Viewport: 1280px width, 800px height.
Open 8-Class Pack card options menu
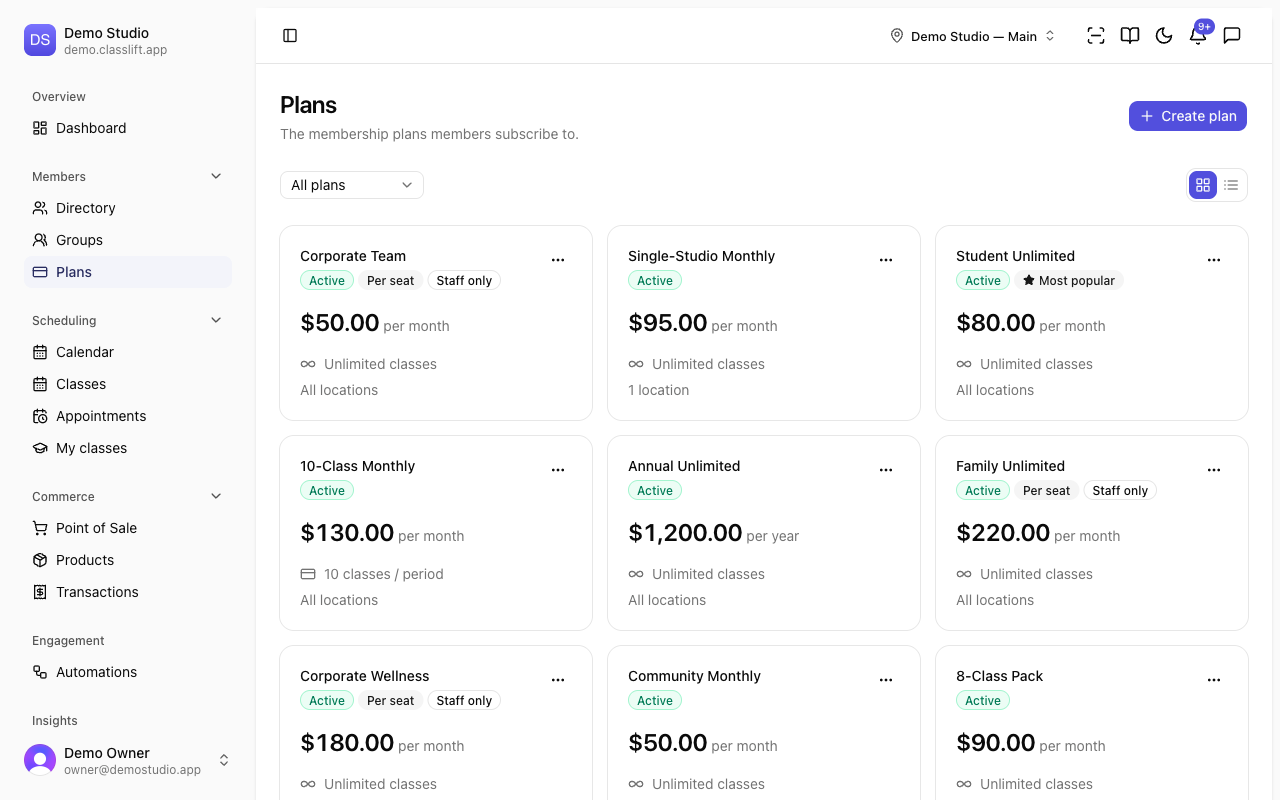pos(1214,680)
